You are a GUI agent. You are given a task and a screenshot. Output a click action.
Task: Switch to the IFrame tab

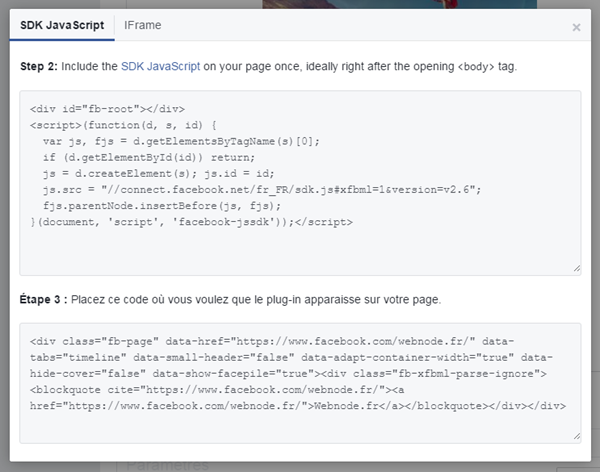tap(137, 25)
